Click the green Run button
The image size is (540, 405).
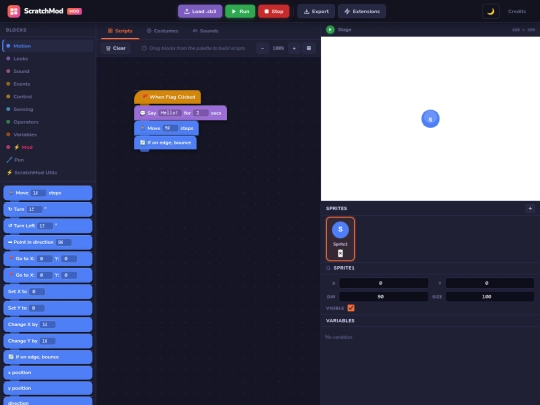[240, 11]
